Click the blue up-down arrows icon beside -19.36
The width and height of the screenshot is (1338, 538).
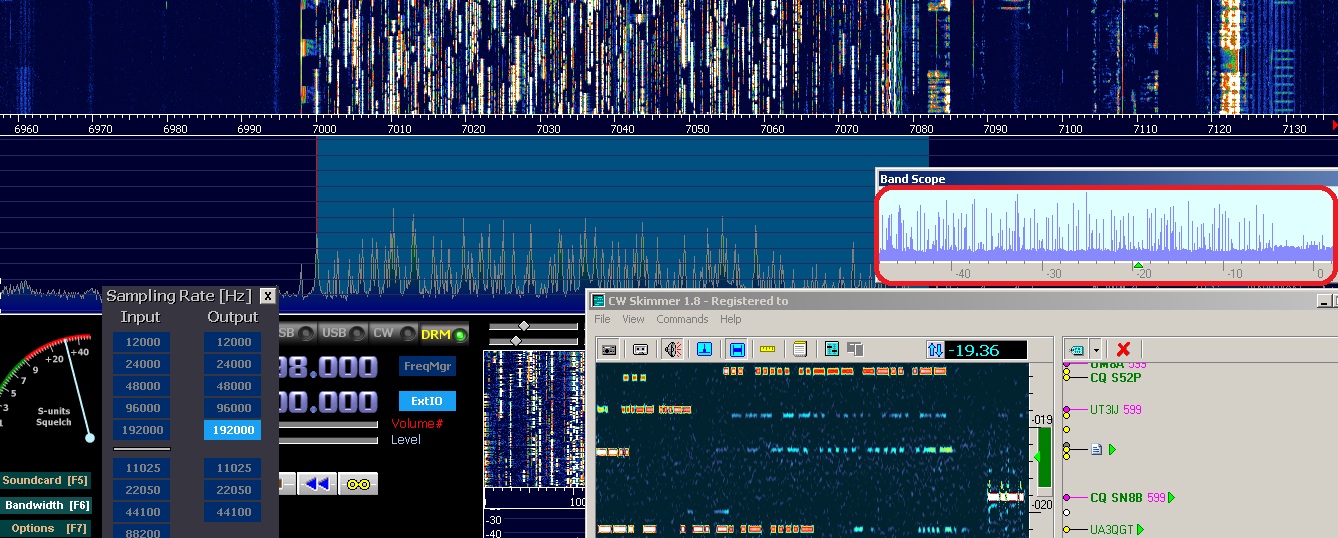coord(935,350)
